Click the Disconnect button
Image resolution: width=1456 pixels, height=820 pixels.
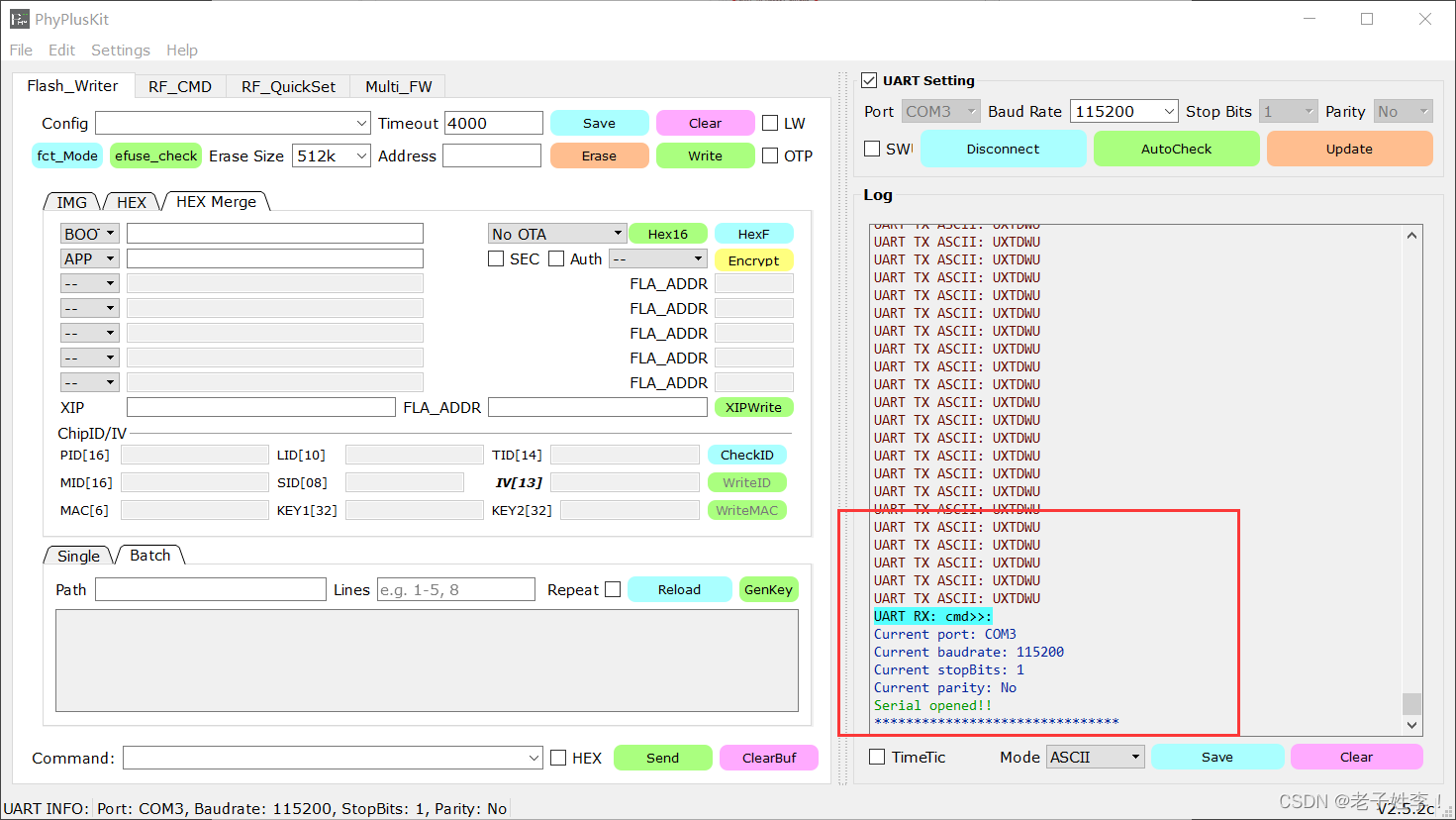[x=1003, y=149]
